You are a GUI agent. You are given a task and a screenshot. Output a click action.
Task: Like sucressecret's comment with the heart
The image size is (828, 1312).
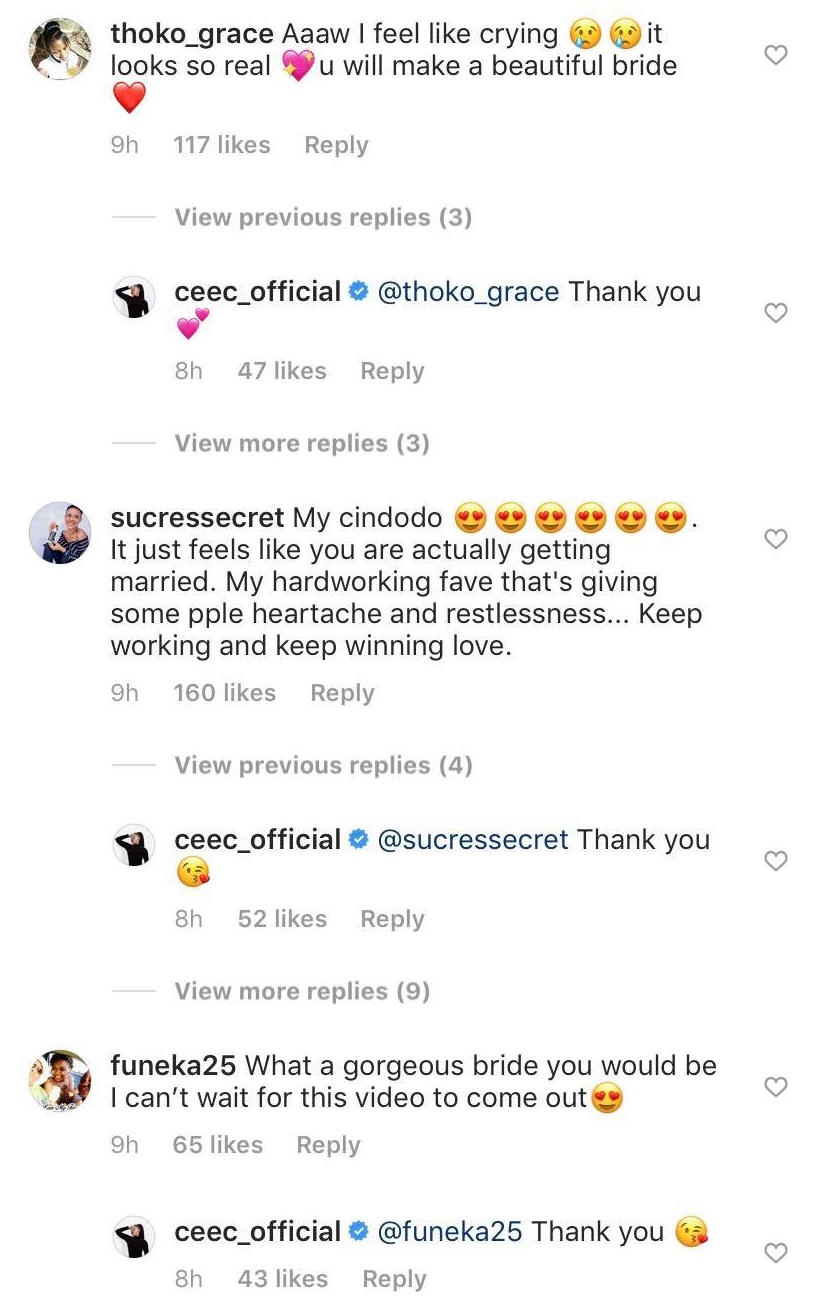[x=776, y=539]
